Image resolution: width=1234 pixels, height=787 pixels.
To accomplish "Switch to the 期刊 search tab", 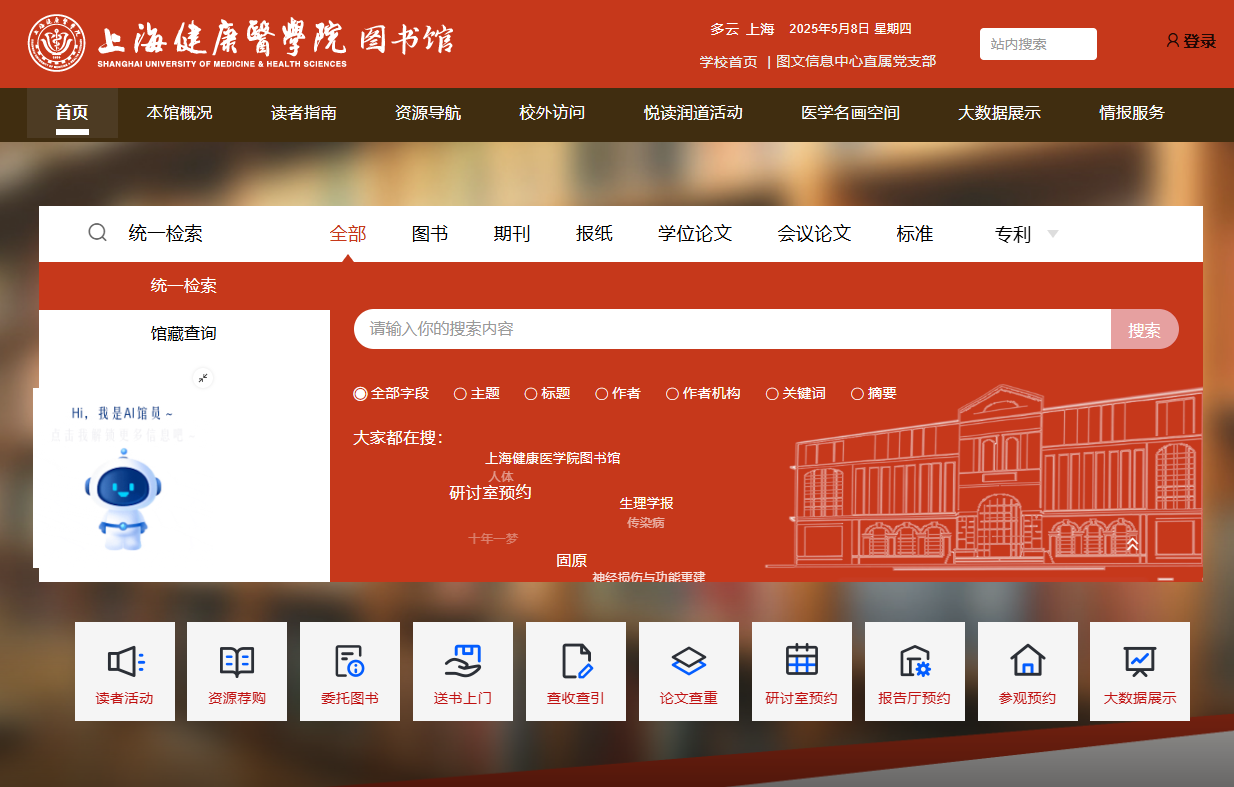I will click(x=511, y=234).
